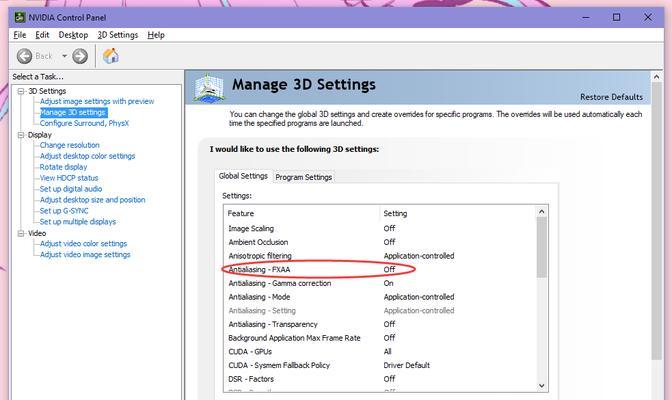Click the NVIDIA Control Panel title icon
Viewport: 672px width, 400px height.
point(19,18)
